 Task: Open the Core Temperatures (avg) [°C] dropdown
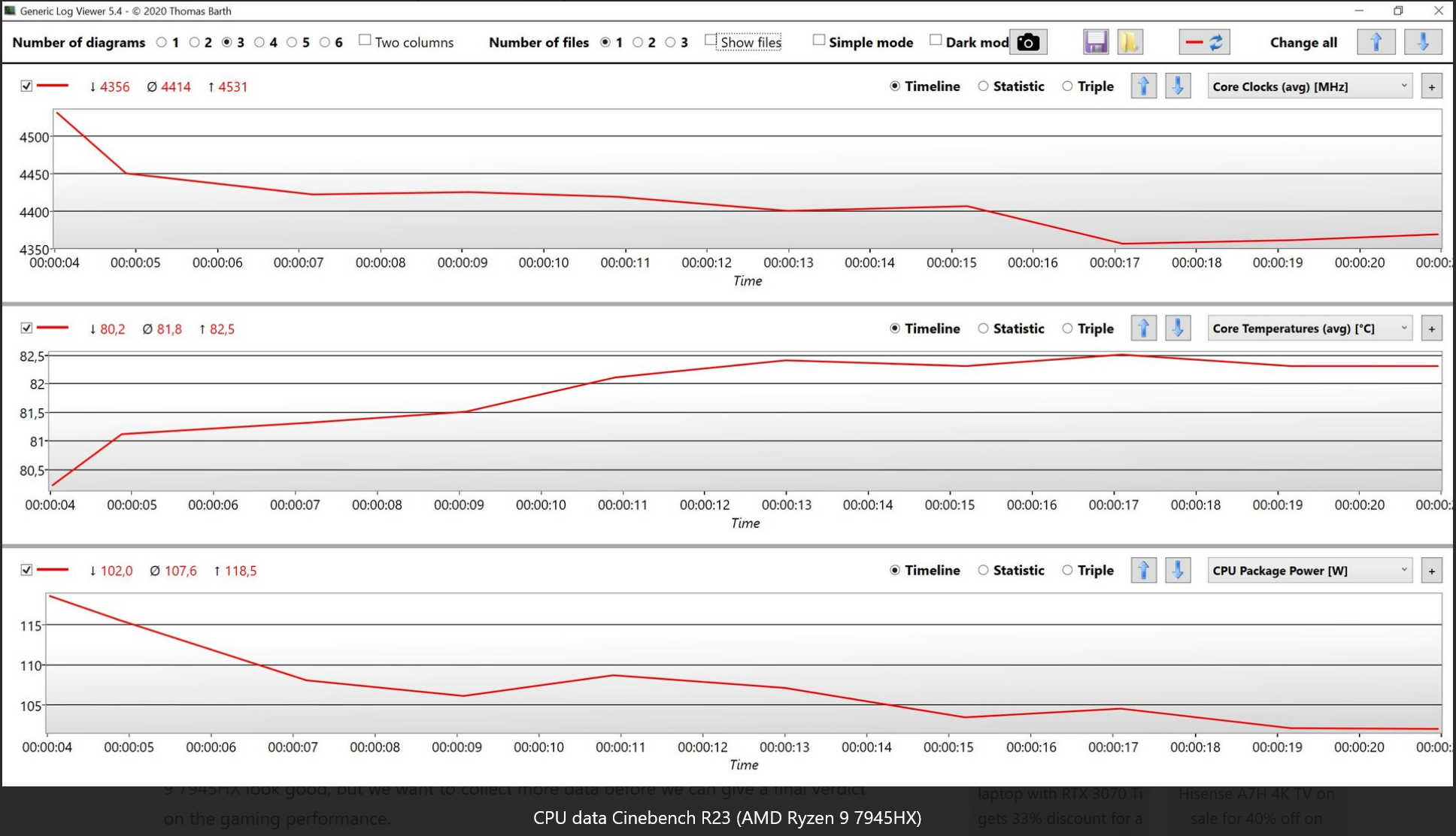[x=1309, y=329]
